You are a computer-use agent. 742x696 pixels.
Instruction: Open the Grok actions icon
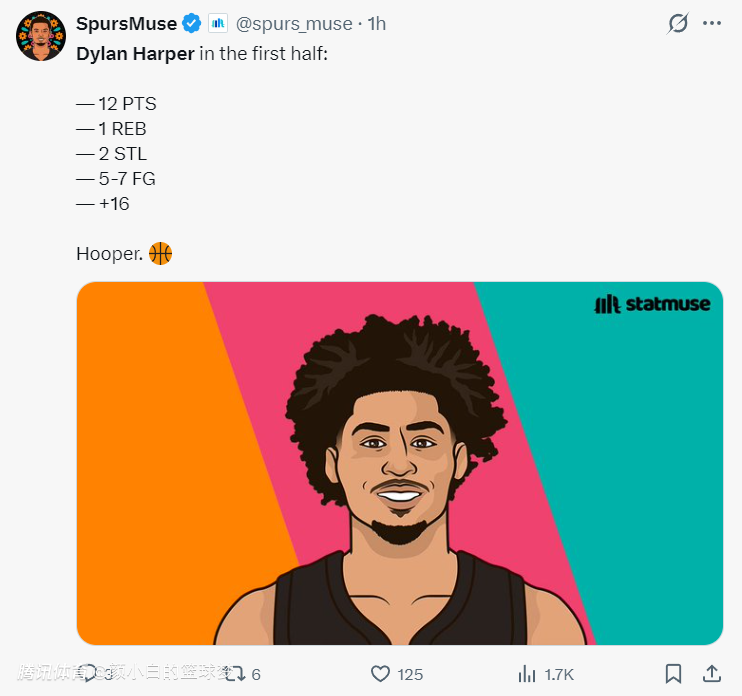[678, 23]
